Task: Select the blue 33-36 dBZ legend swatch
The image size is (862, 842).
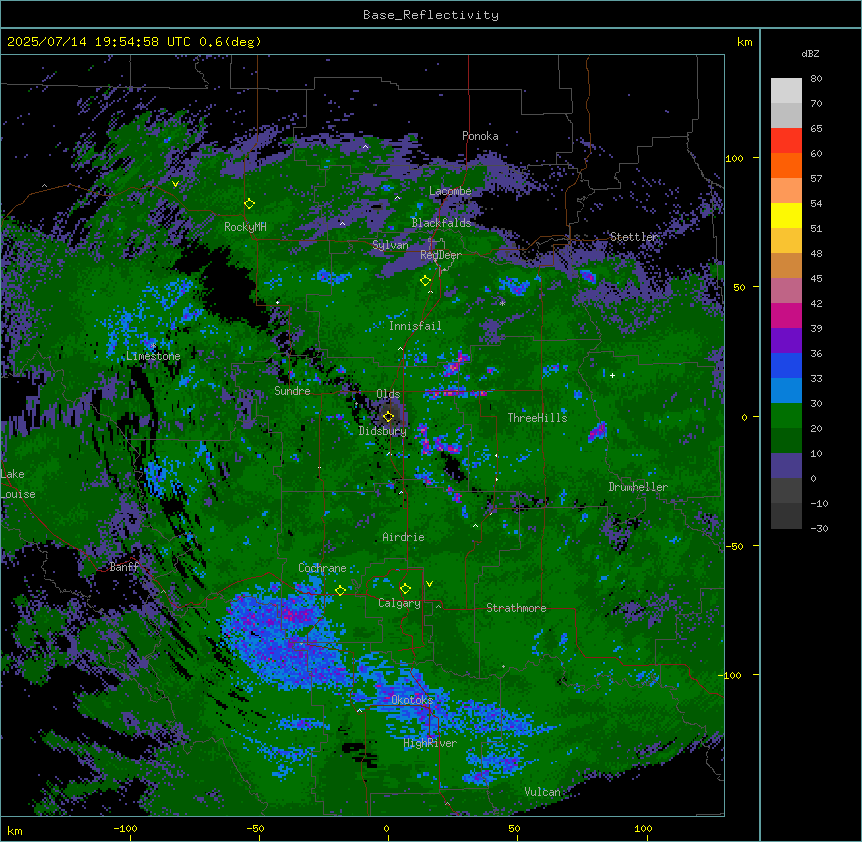Action: [x=786, y=365]
